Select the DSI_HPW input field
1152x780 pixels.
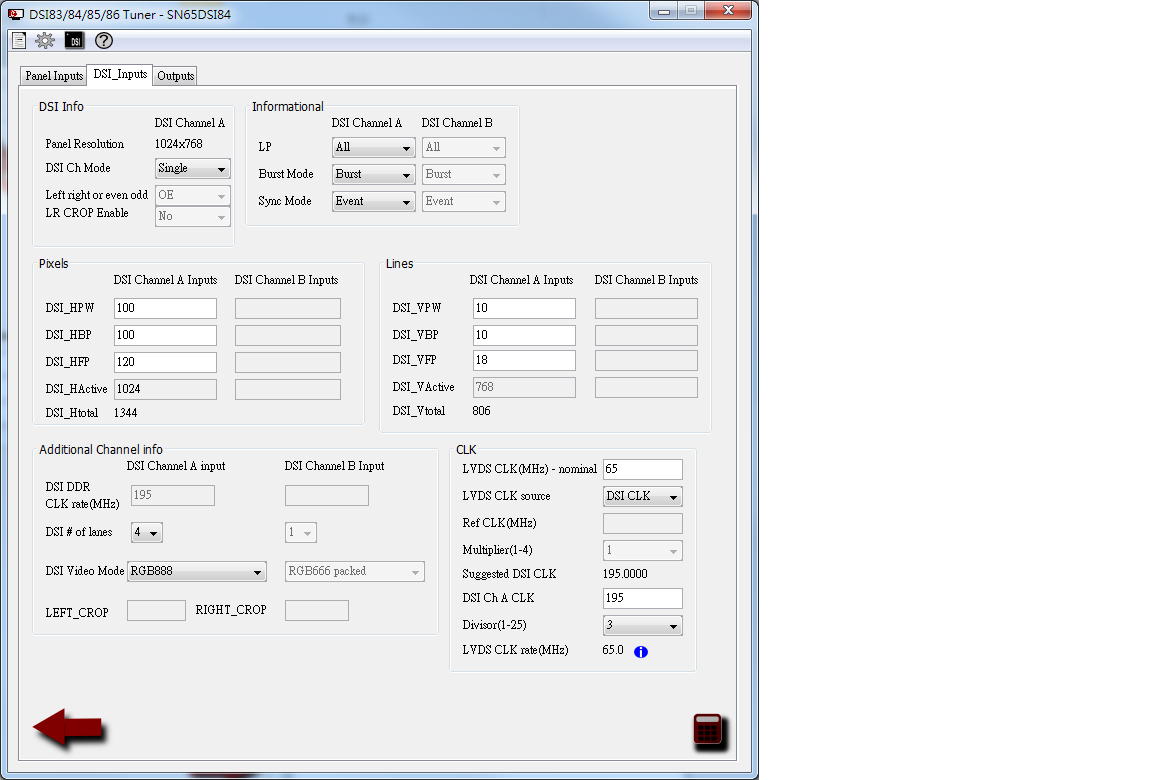tap(165, 308)
